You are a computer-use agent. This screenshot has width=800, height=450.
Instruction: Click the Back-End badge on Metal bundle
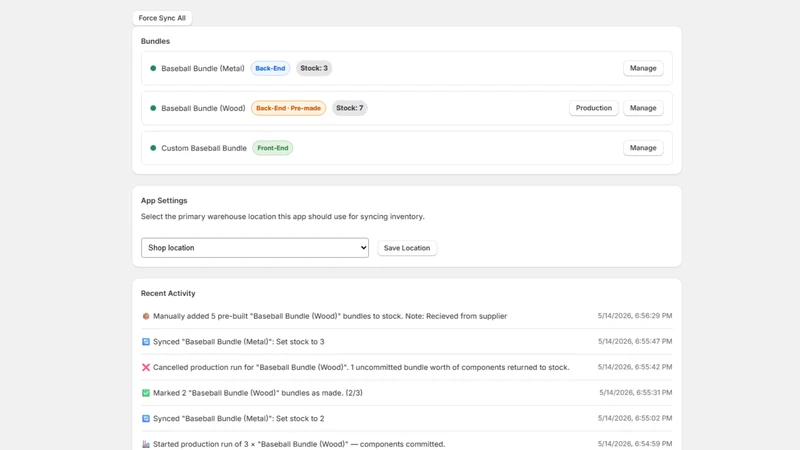tap(270, 68)
